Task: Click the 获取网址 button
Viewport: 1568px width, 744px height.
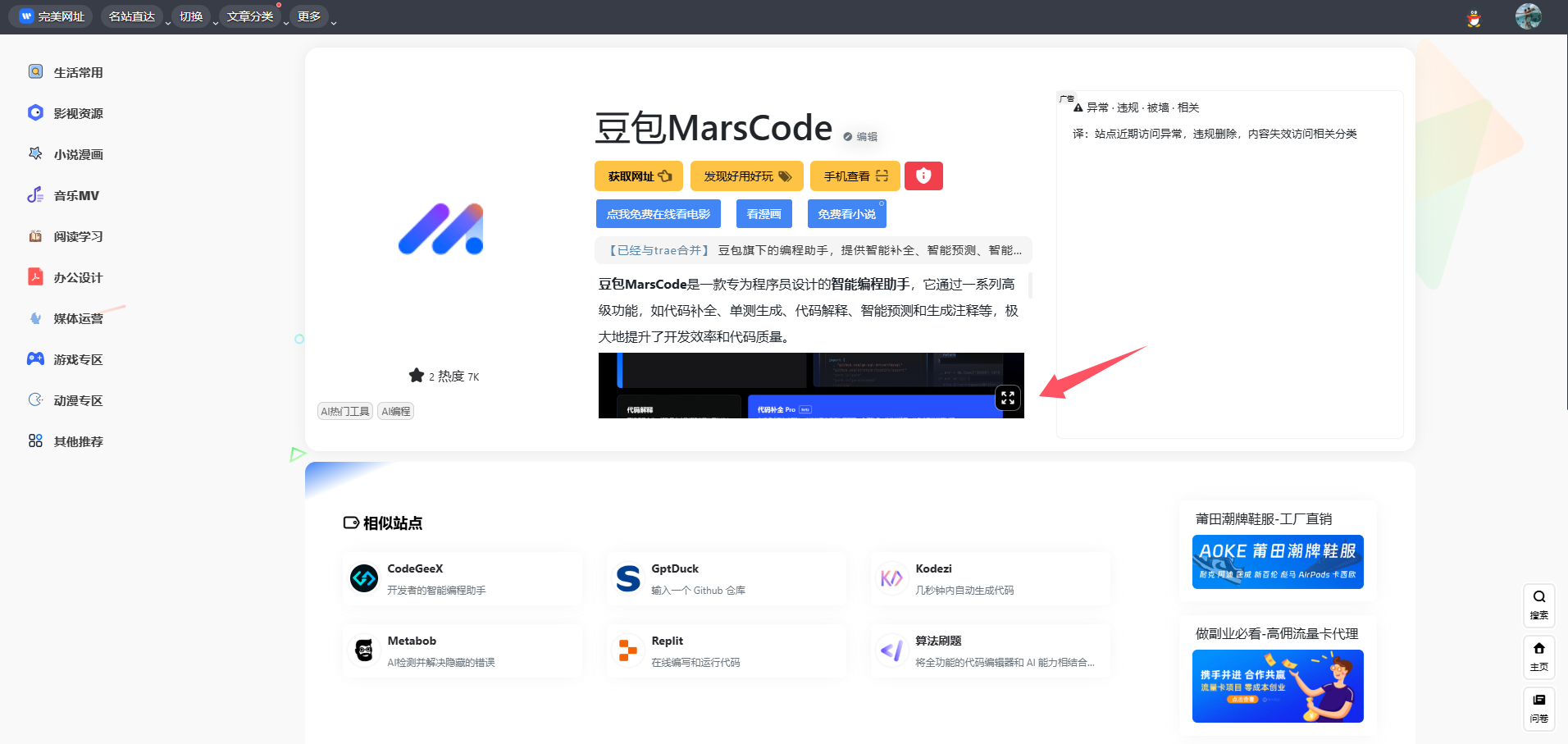Action: [639, 176]
